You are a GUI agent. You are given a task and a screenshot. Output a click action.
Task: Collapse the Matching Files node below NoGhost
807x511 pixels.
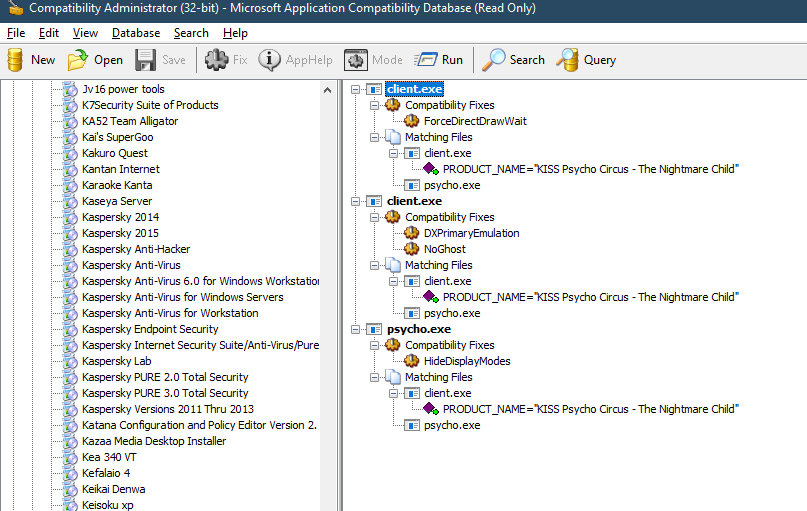(x=374, y=266)
